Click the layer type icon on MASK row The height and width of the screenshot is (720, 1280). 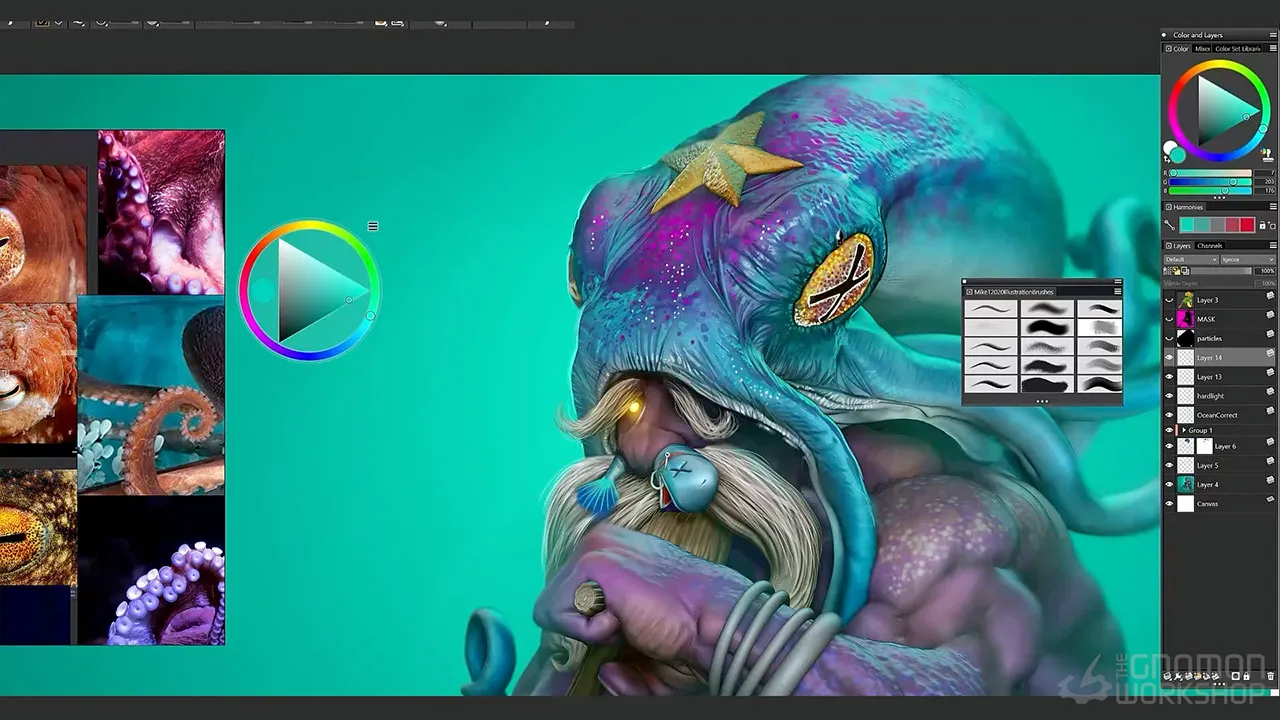tap(1270, 316)
